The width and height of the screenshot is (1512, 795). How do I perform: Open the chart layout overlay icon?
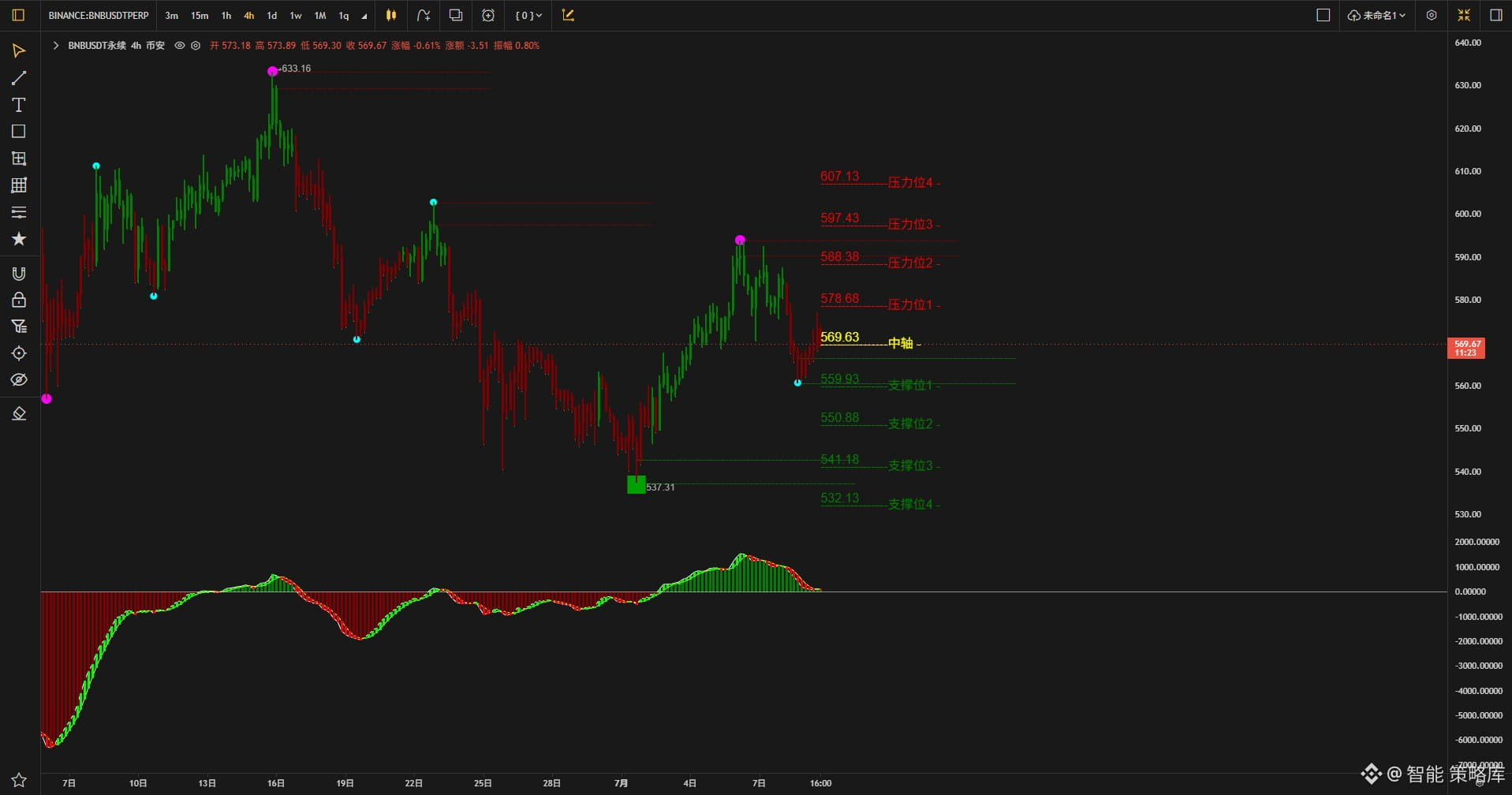coord(456,15)
